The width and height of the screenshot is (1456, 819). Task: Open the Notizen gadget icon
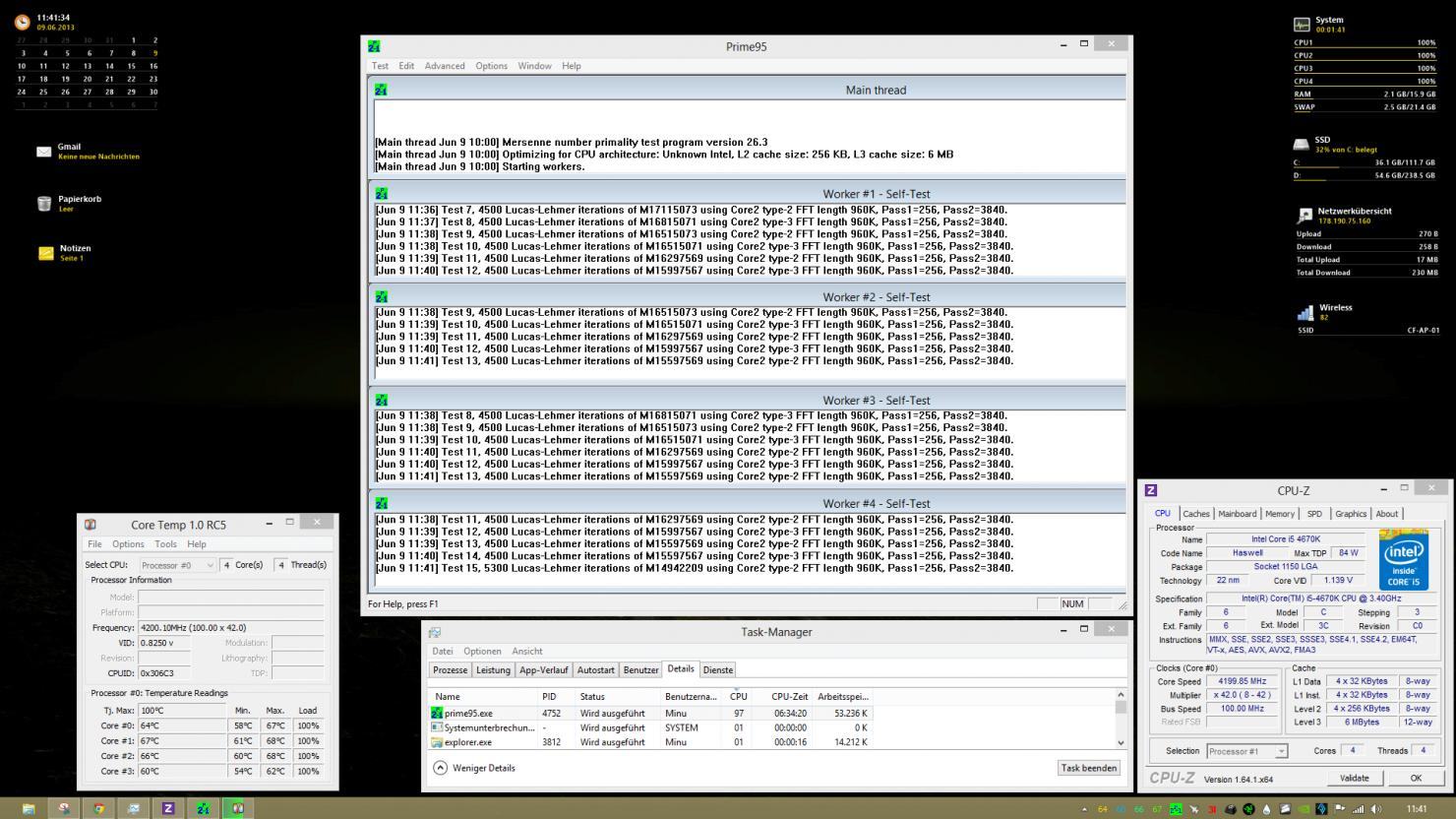pyautogui.click(x=45, y=253)
